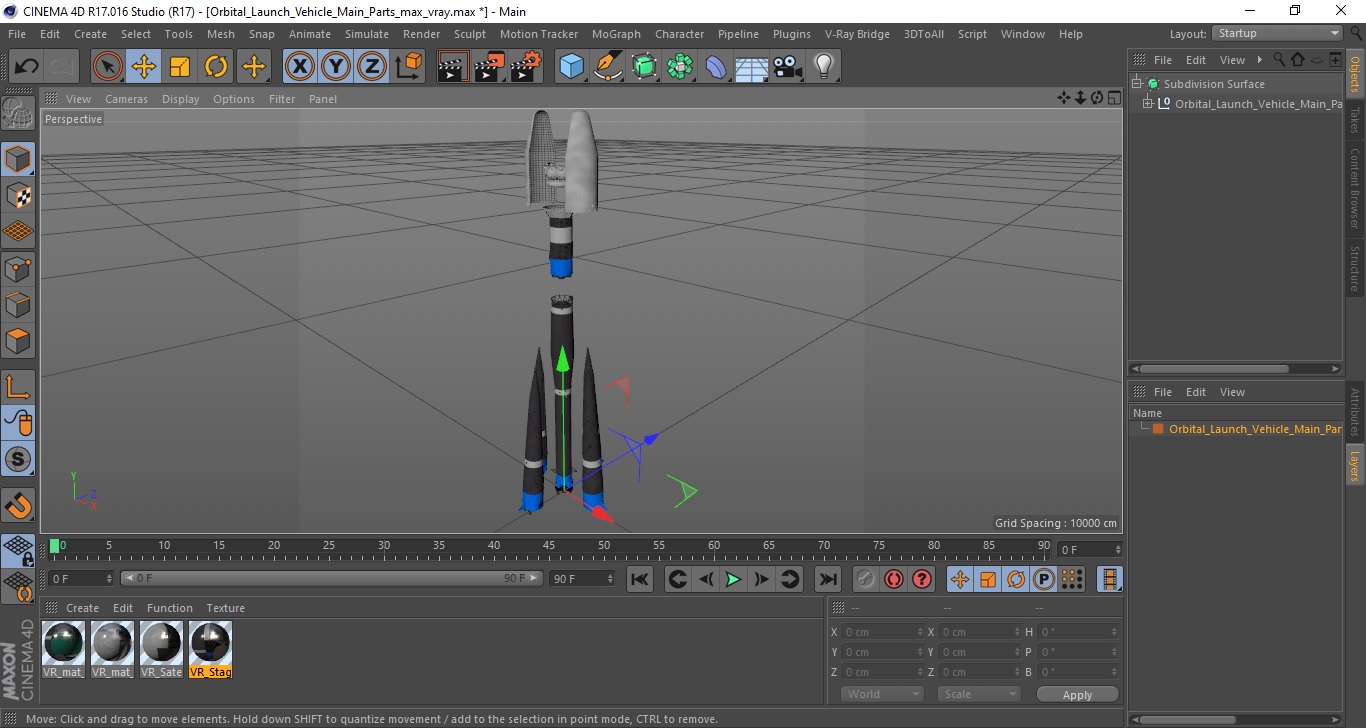
Task: Toggle Viewport Solo S button
Action: click(18, 459)
